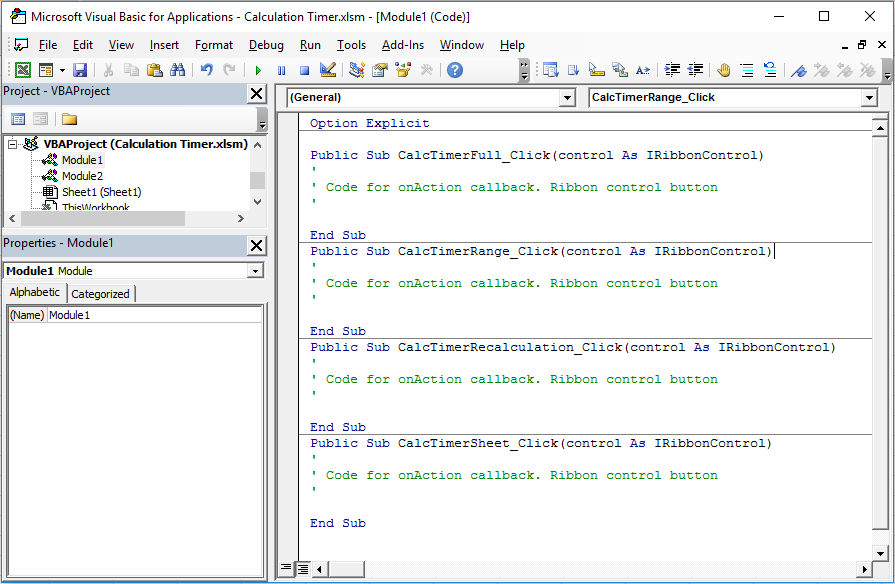895x584 pixels.
Task: Open the Properties Window toolbar icon
Action: [x=380, y=69]
